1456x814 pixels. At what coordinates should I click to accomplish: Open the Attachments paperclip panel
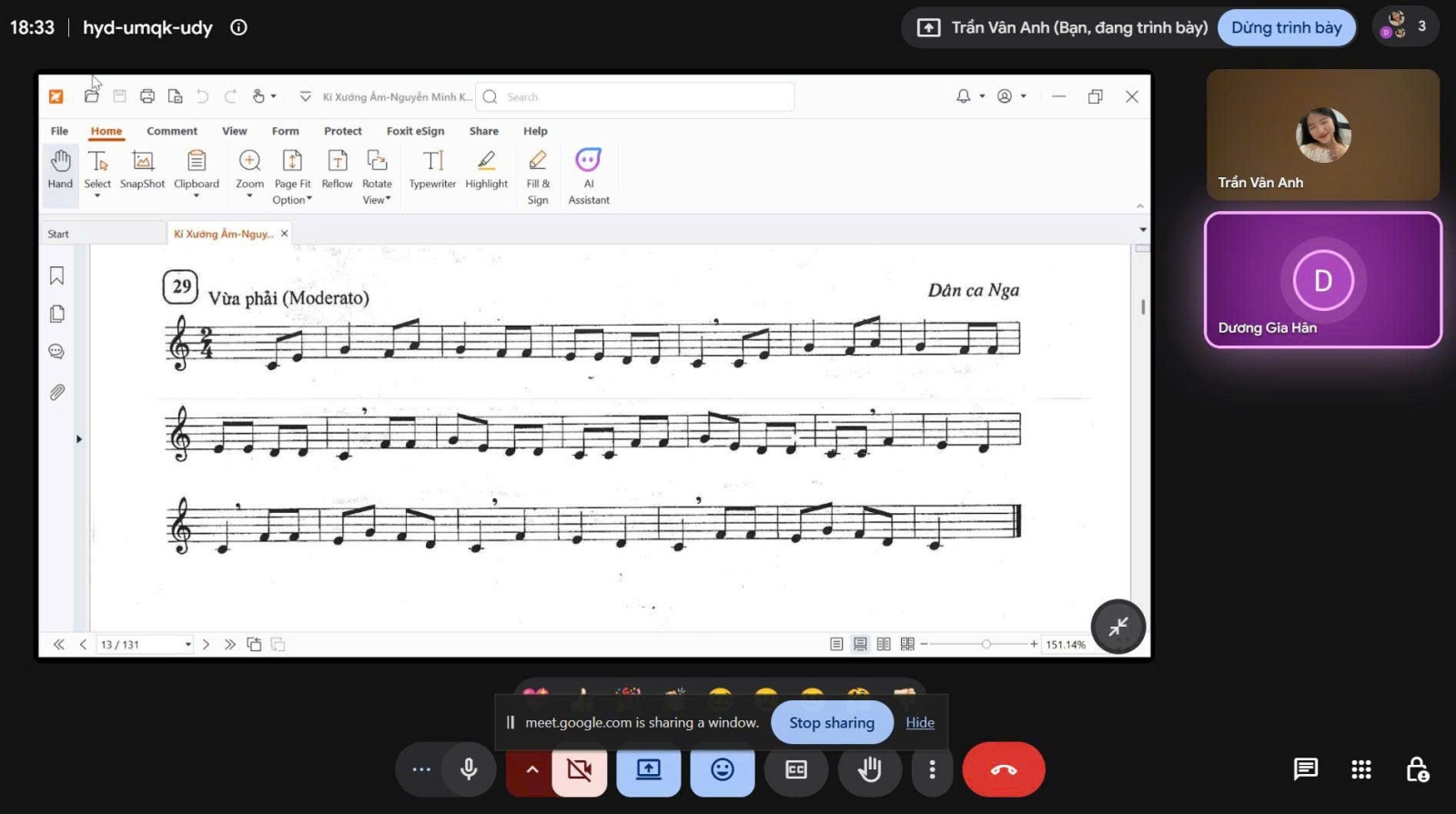coord(56,392)
